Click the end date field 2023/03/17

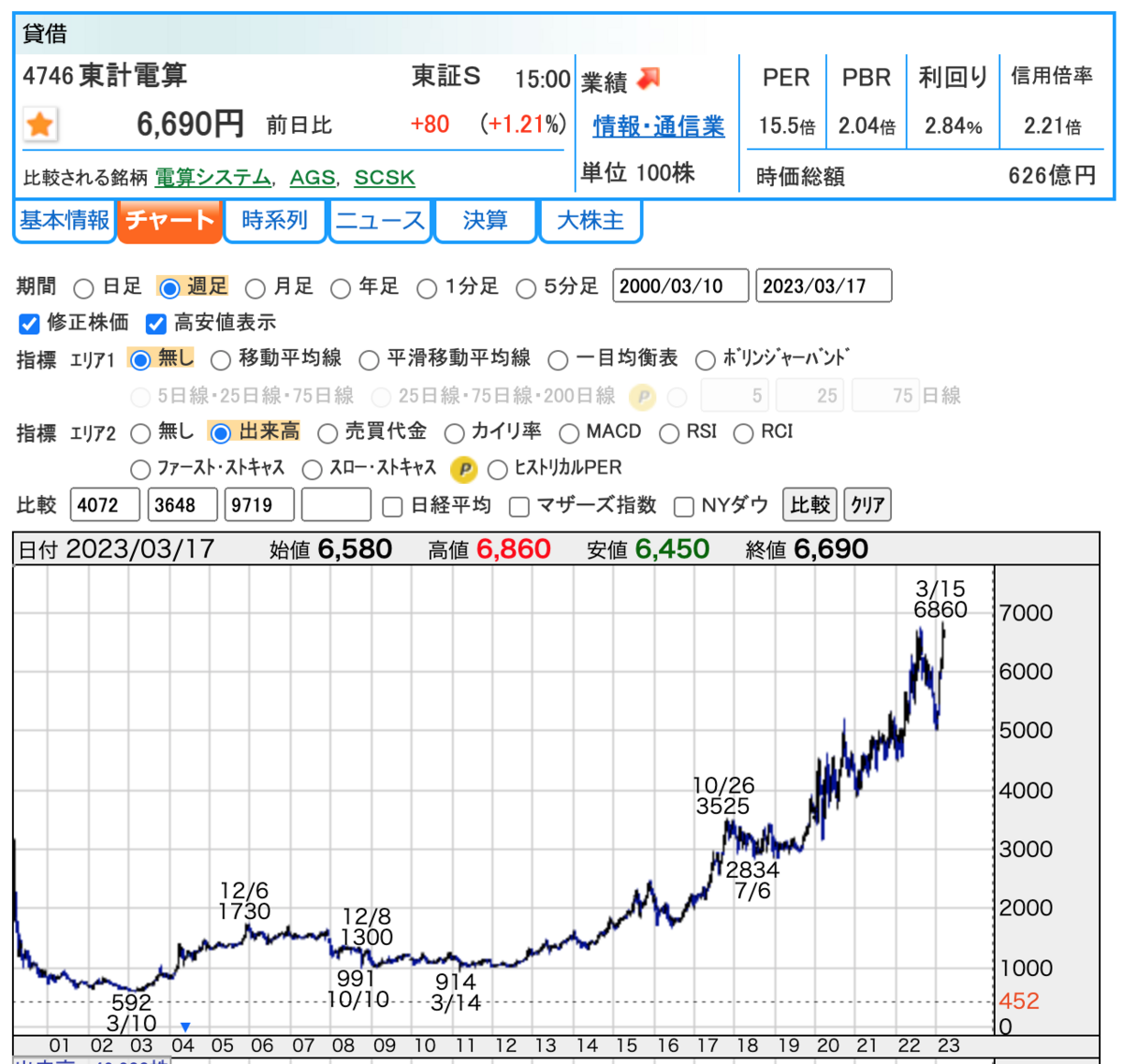click(824, 286)
